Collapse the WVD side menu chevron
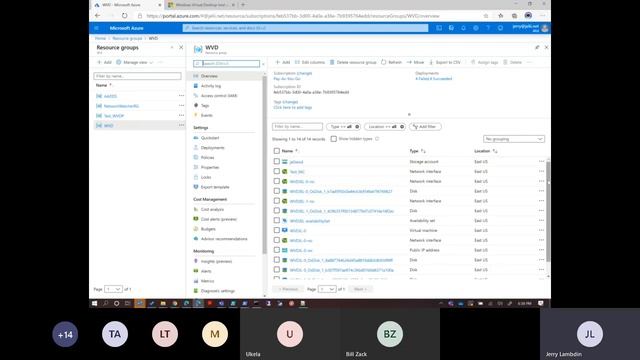This screenshot has width=640, height=360. point(263,64)
